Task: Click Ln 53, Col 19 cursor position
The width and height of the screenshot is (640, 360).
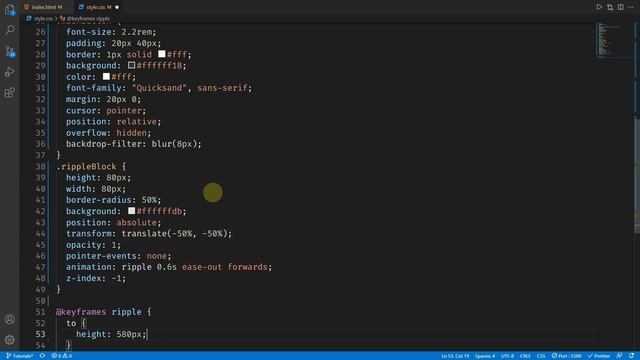Action: [455, 356]
